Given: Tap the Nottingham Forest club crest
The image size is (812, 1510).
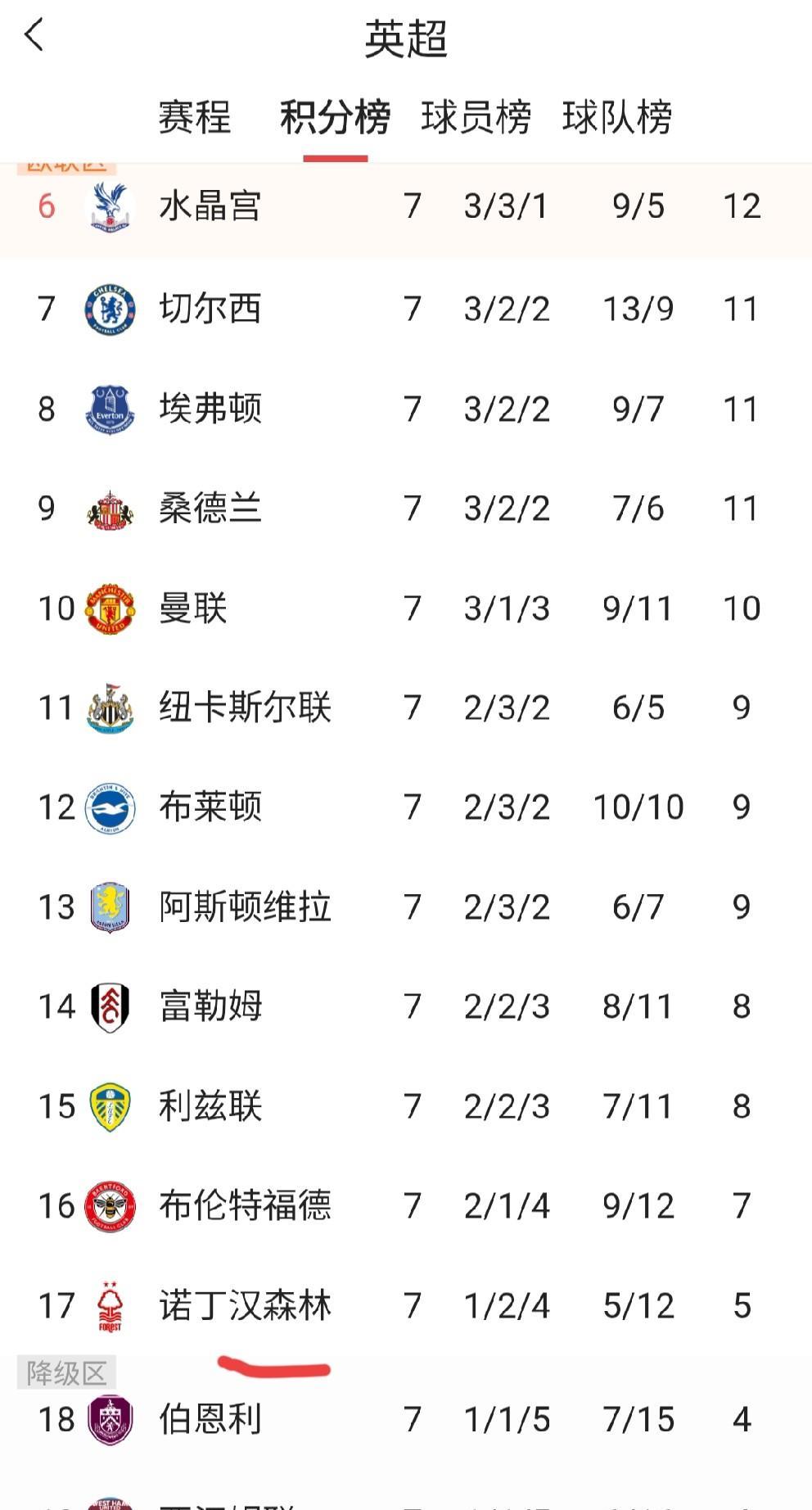Looking at the screenshot, I should coord(110,1306).
